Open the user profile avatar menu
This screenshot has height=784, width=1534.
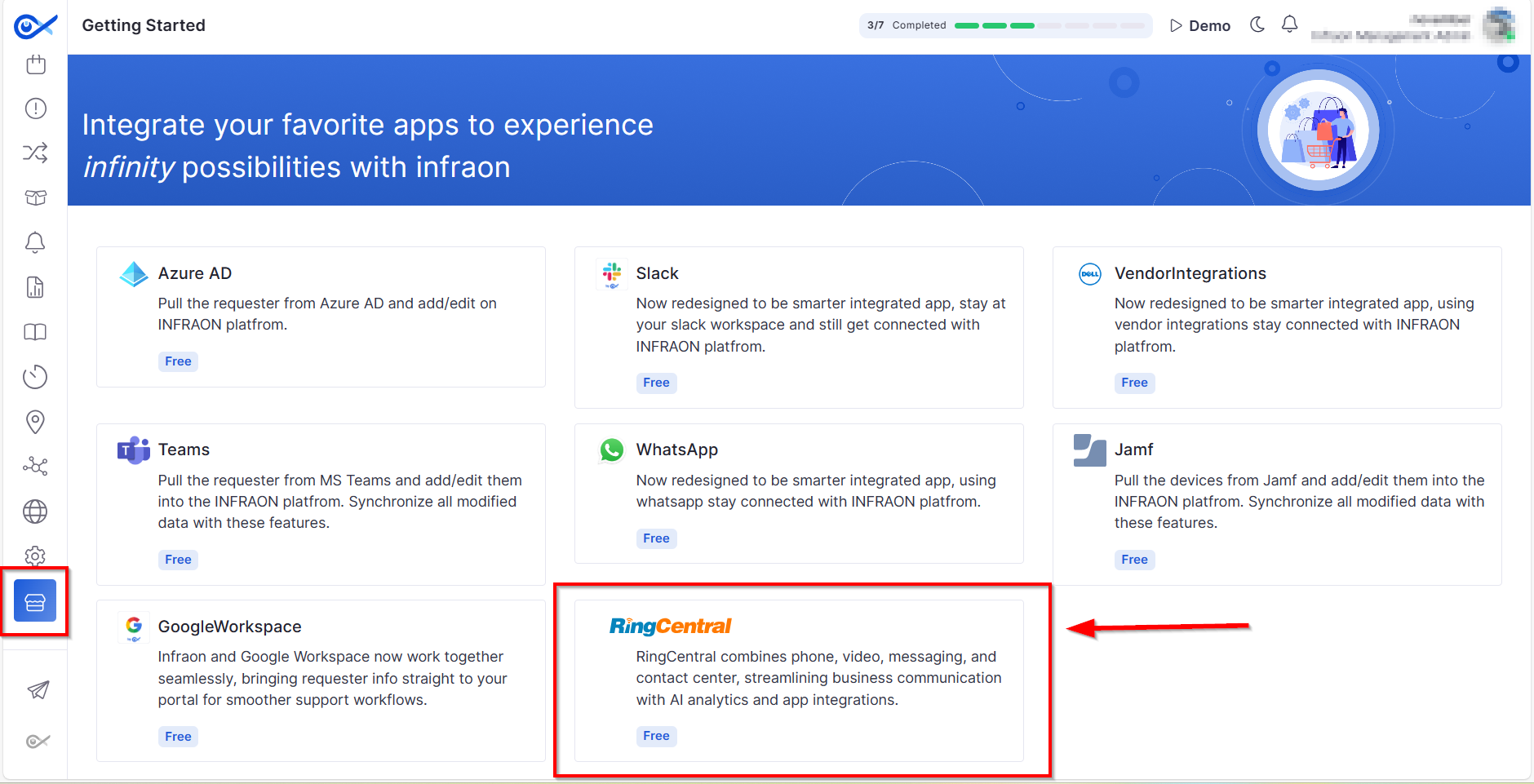pos(1497,25)
